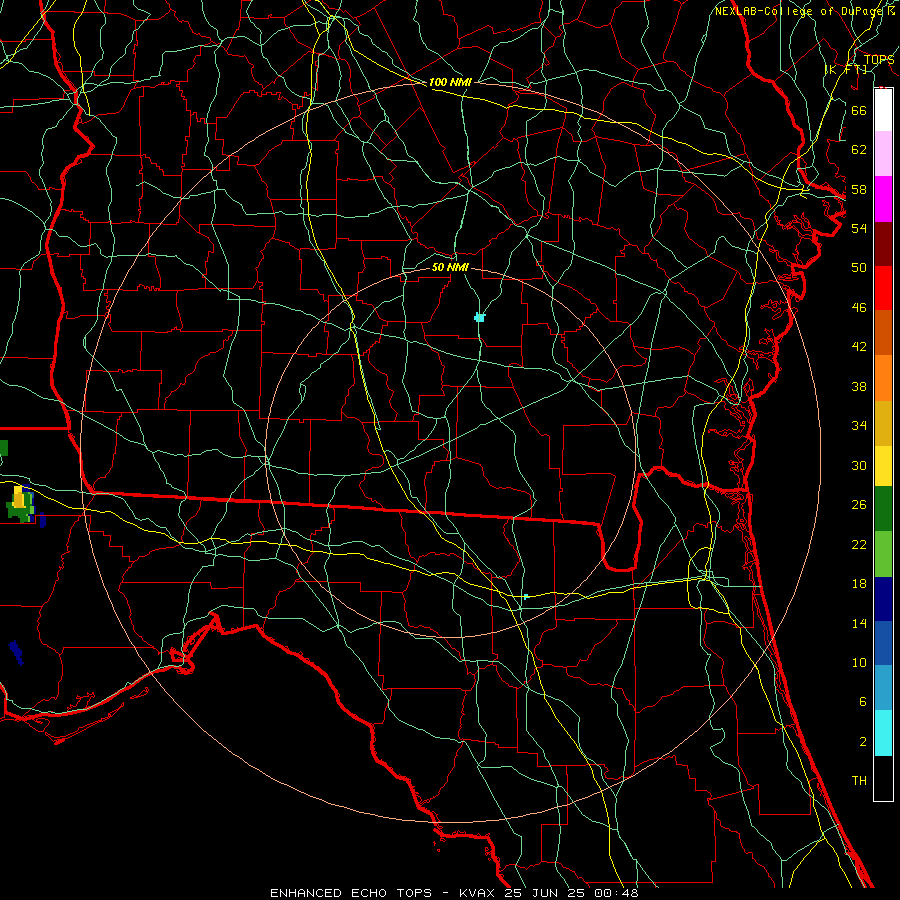The height and width of the screenshot is (900, 900).
Task: Click the magenta legend swatch
Action: 883,199
